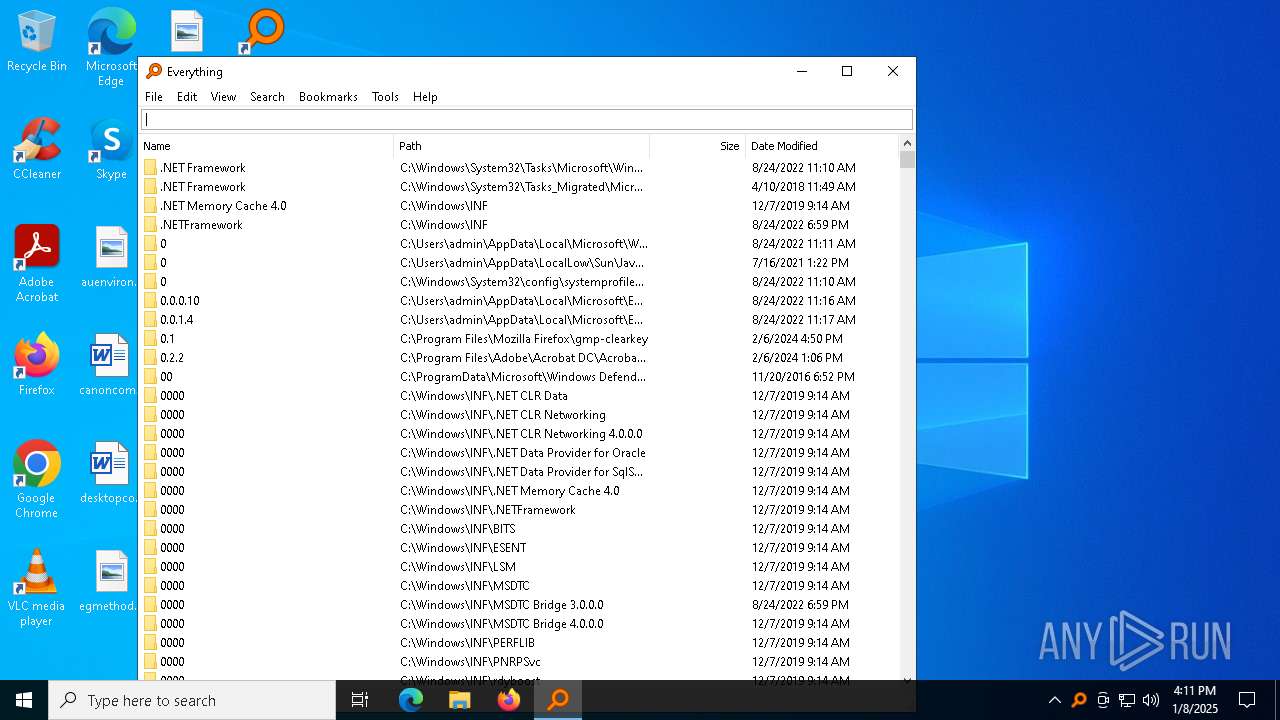Open VLC media player desktop shortcut
The image size is (1280, 720).
tap(37, 588)
